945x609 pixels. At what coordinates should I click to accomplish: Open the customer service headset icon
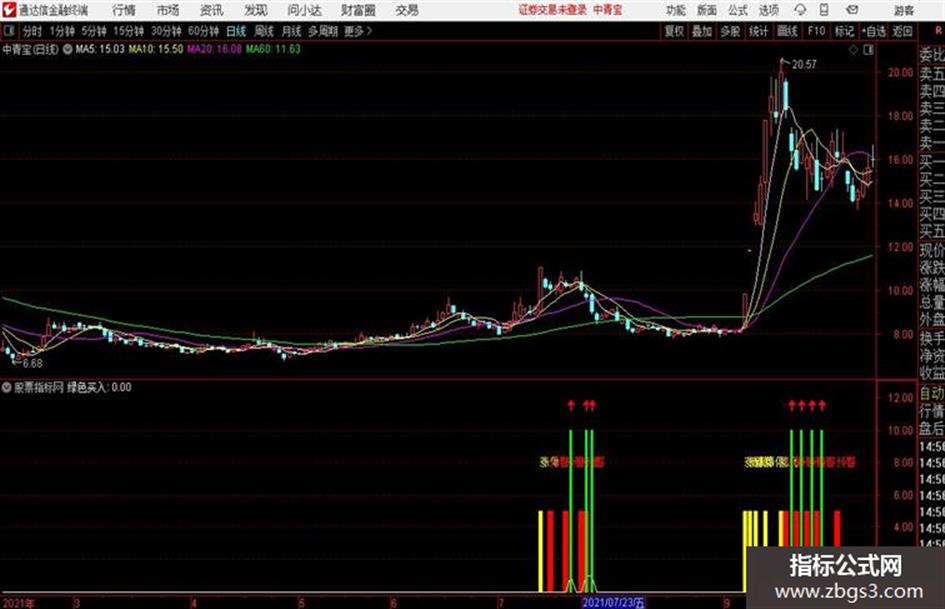800,10
